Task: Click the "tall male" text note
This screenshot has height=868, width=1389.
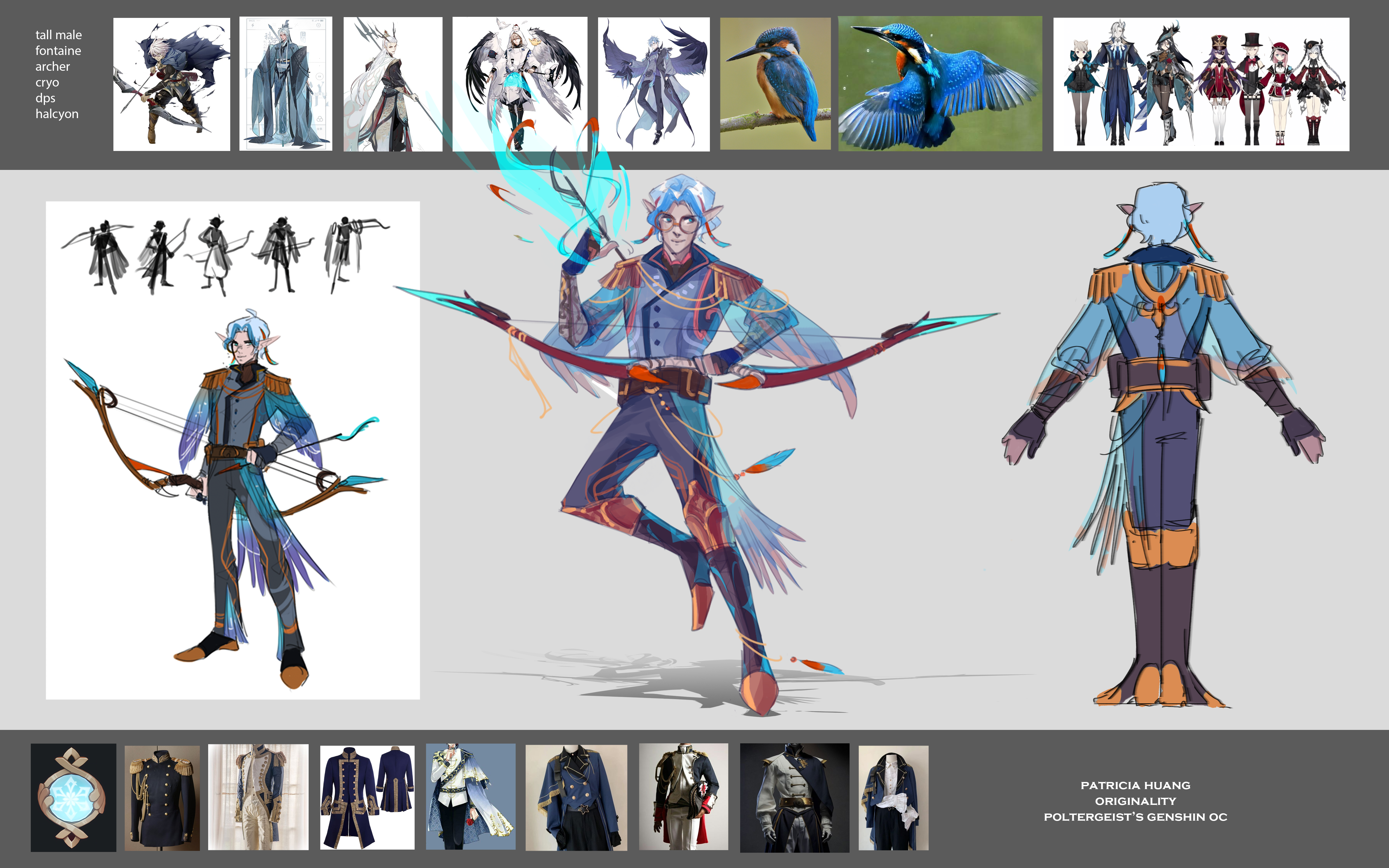Action: tap(59, 35)
